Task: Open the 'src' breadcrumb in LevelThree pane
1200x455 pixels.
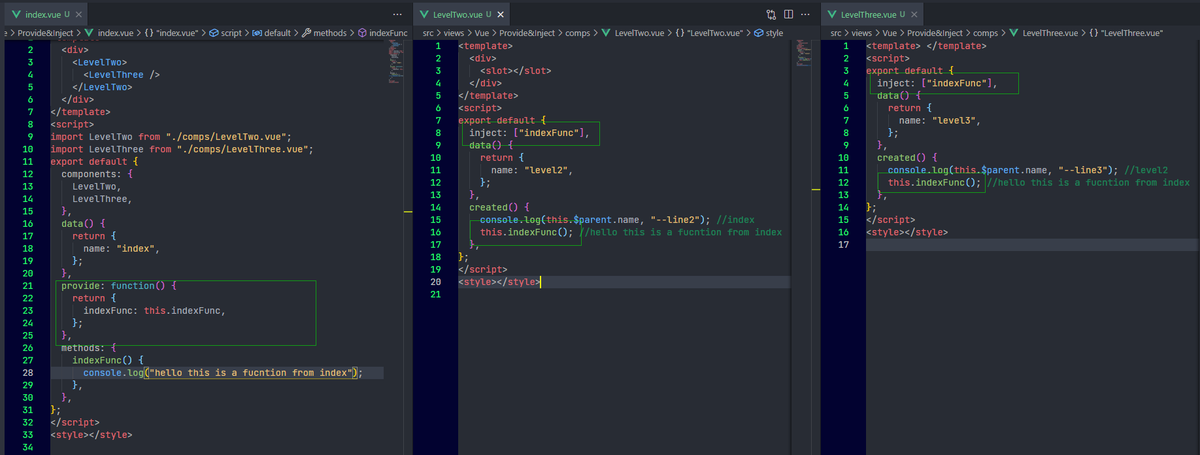Action: click(838, 33)
